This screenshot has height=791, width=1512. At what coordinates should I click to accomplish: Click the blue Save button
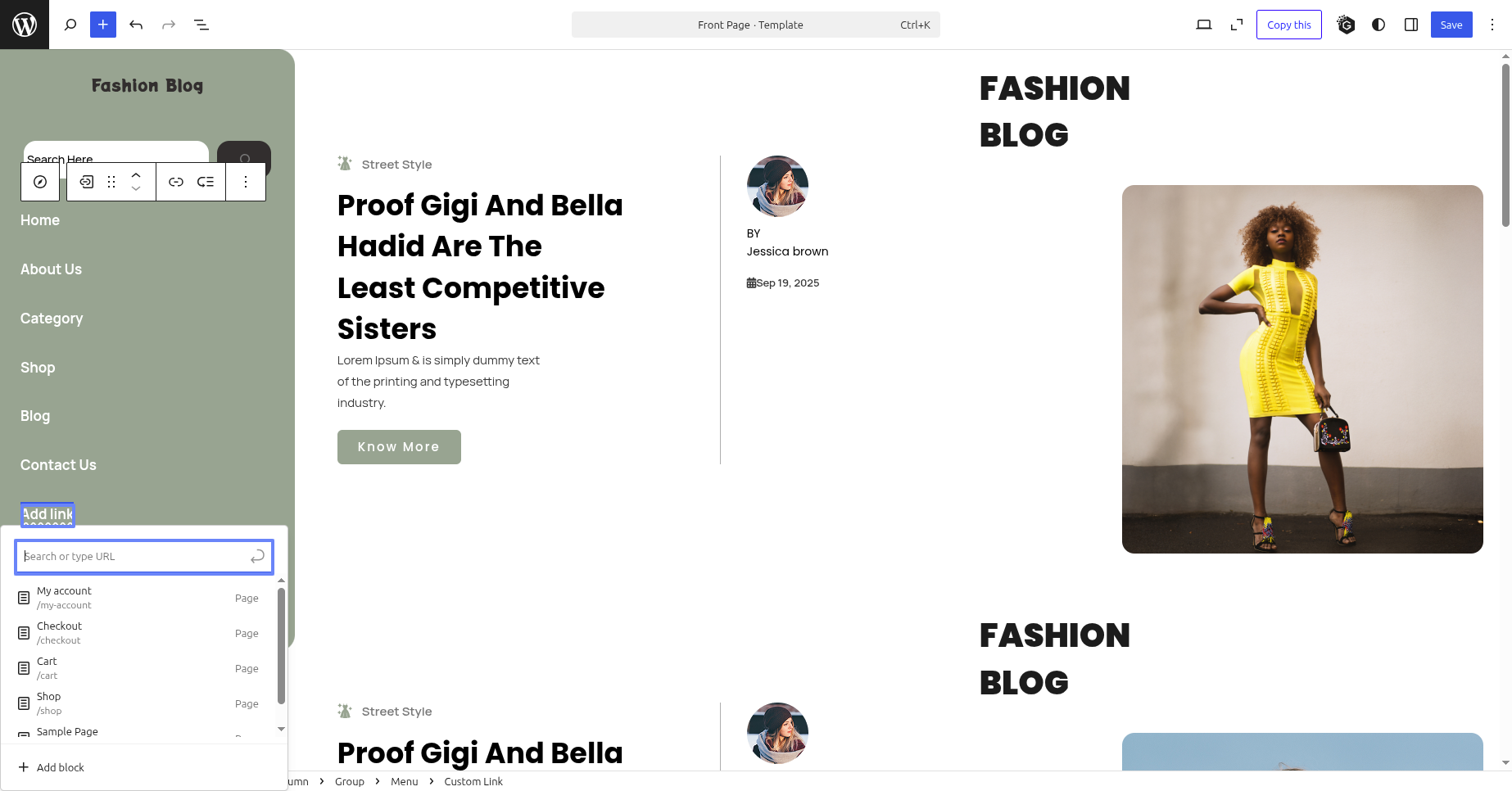pyautogui.click(x=1451, y=25)
